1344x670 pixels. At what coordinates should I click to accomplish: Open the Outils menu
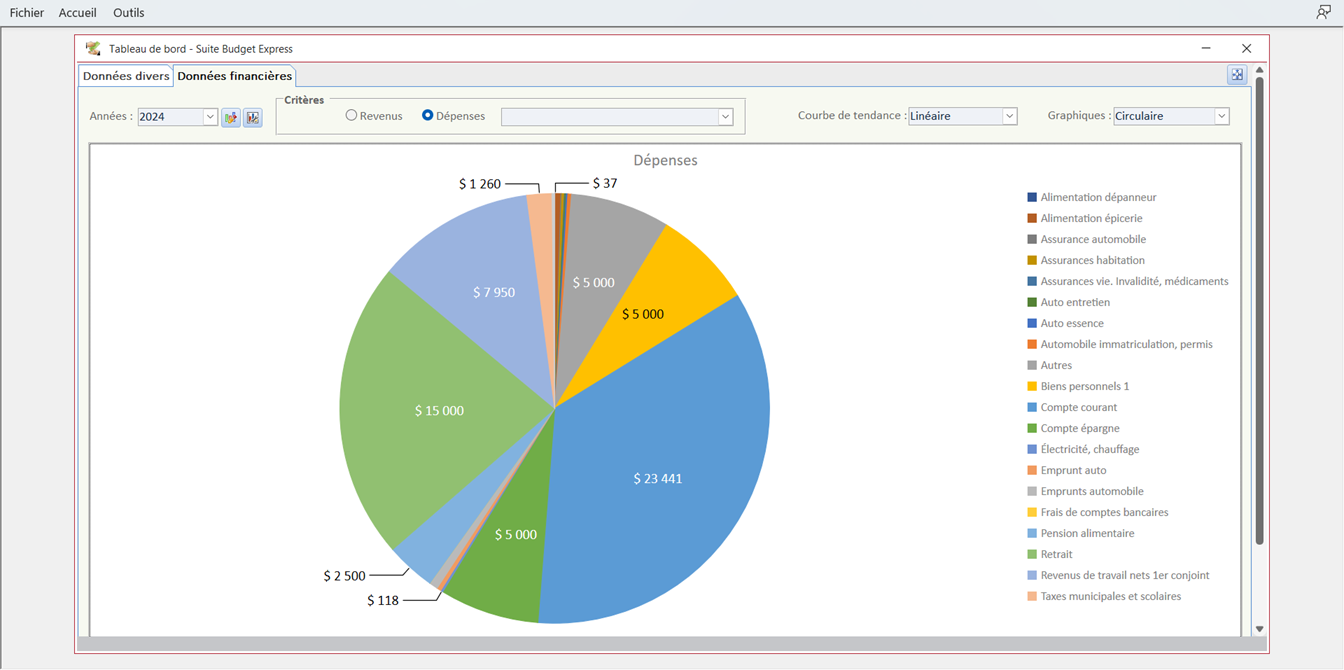click(129, 13)
